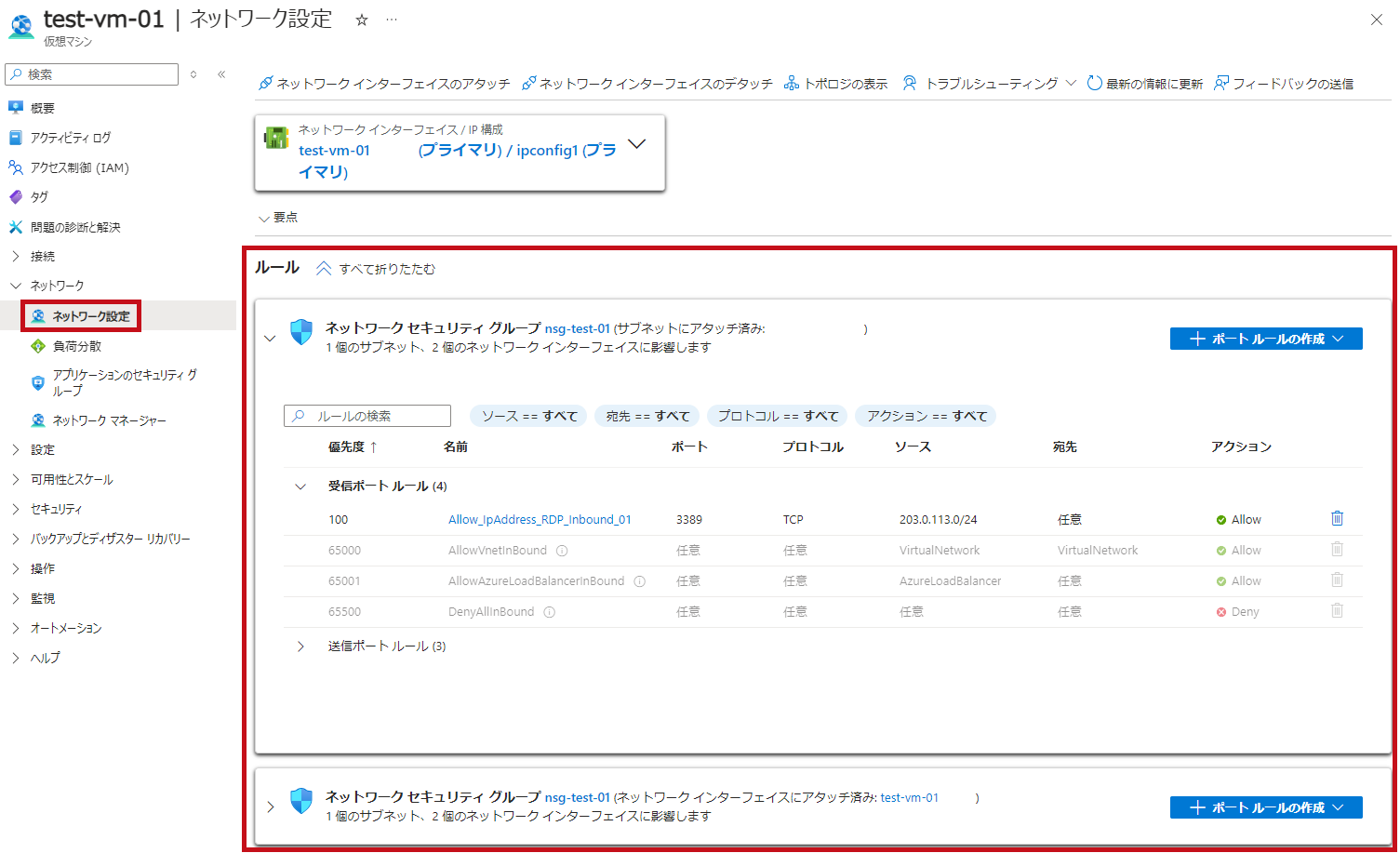Click ポート ルールの作成 for NIC-attached NSG

1266,807
